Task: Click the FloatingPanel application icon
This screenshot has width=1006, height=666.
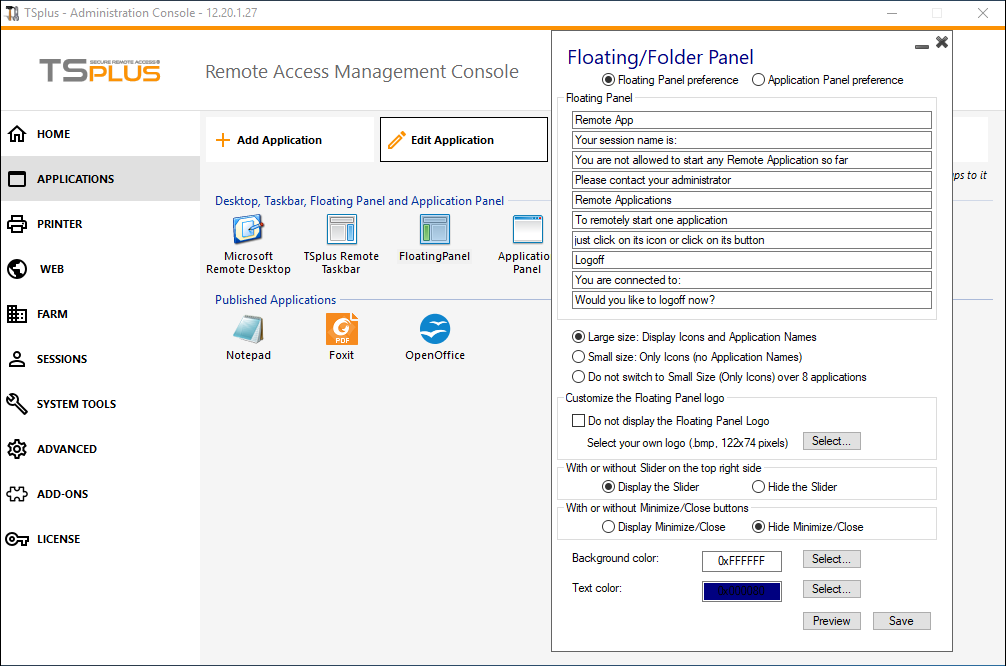Action: coord(434,230)
